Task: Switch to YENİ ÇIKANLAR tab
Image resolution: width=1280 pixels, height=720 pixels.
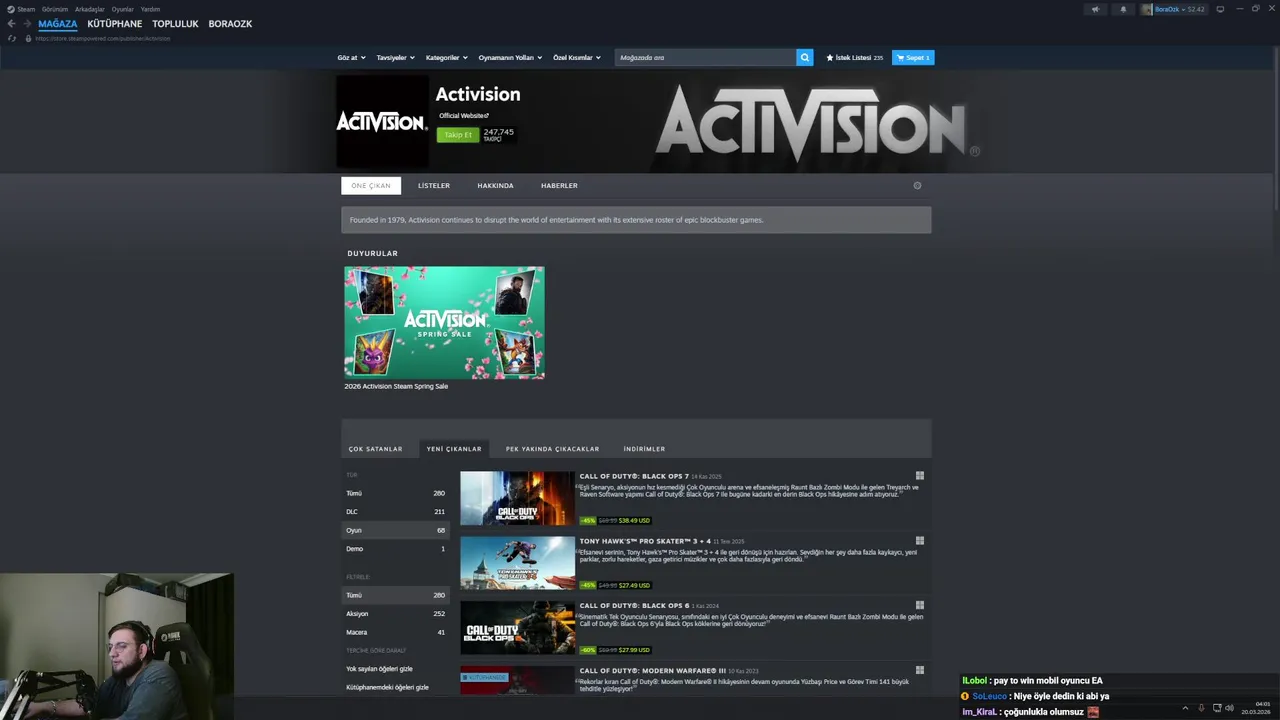Action: coord(454,449)
